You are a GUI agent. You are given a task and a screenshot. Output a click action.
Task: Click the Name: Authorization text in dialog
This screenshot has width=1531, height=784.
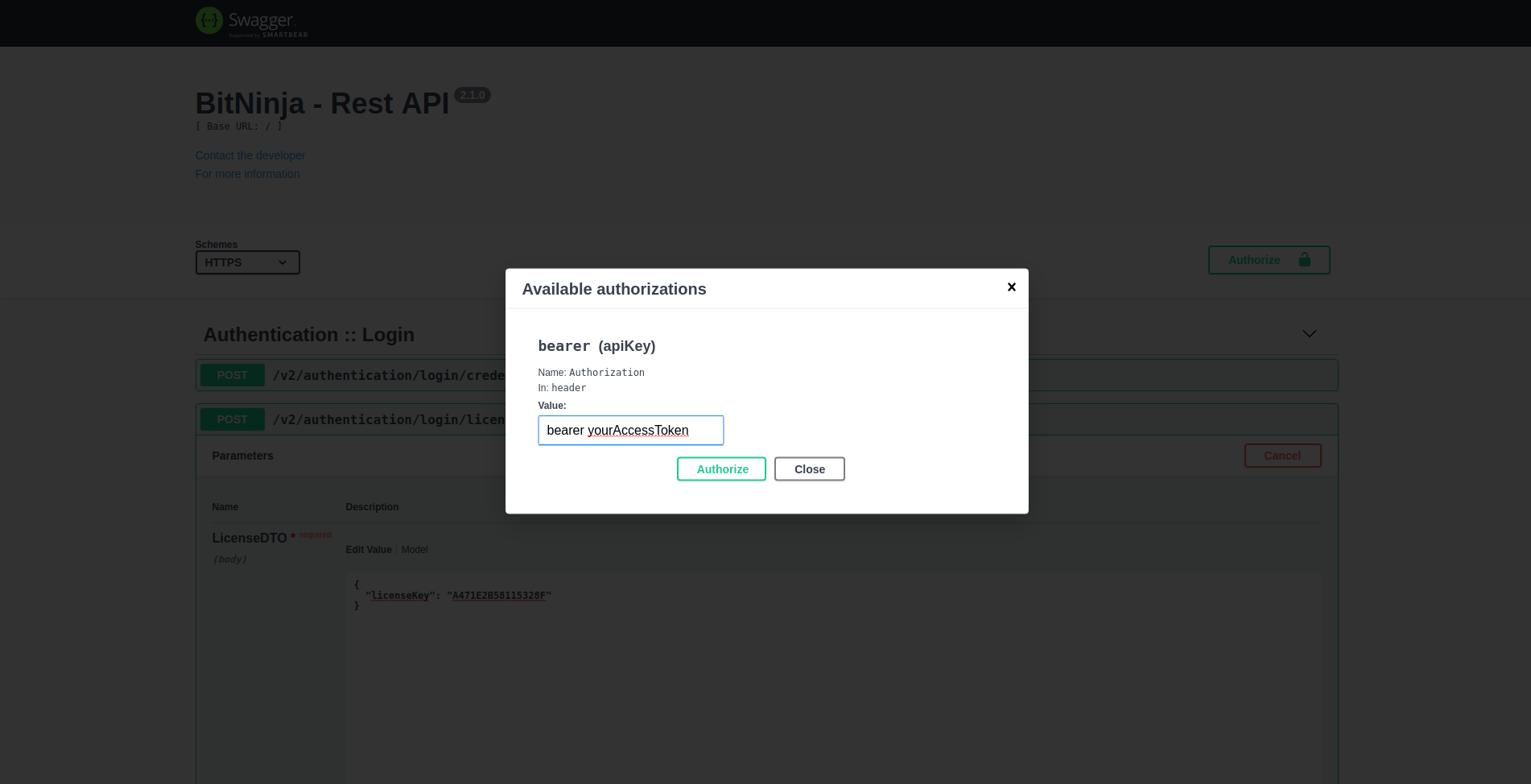click(592, 373)
